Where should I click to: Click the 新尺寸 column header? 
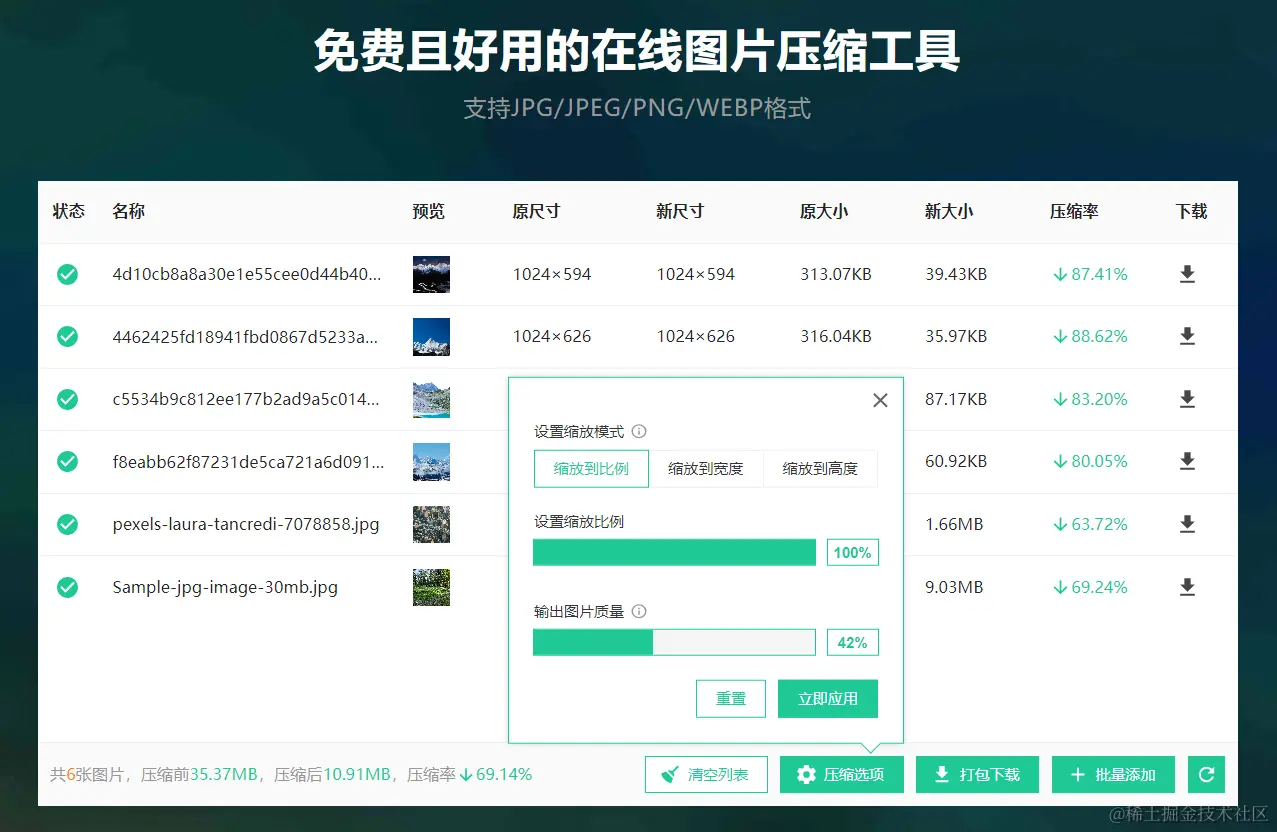pos(680,211)
